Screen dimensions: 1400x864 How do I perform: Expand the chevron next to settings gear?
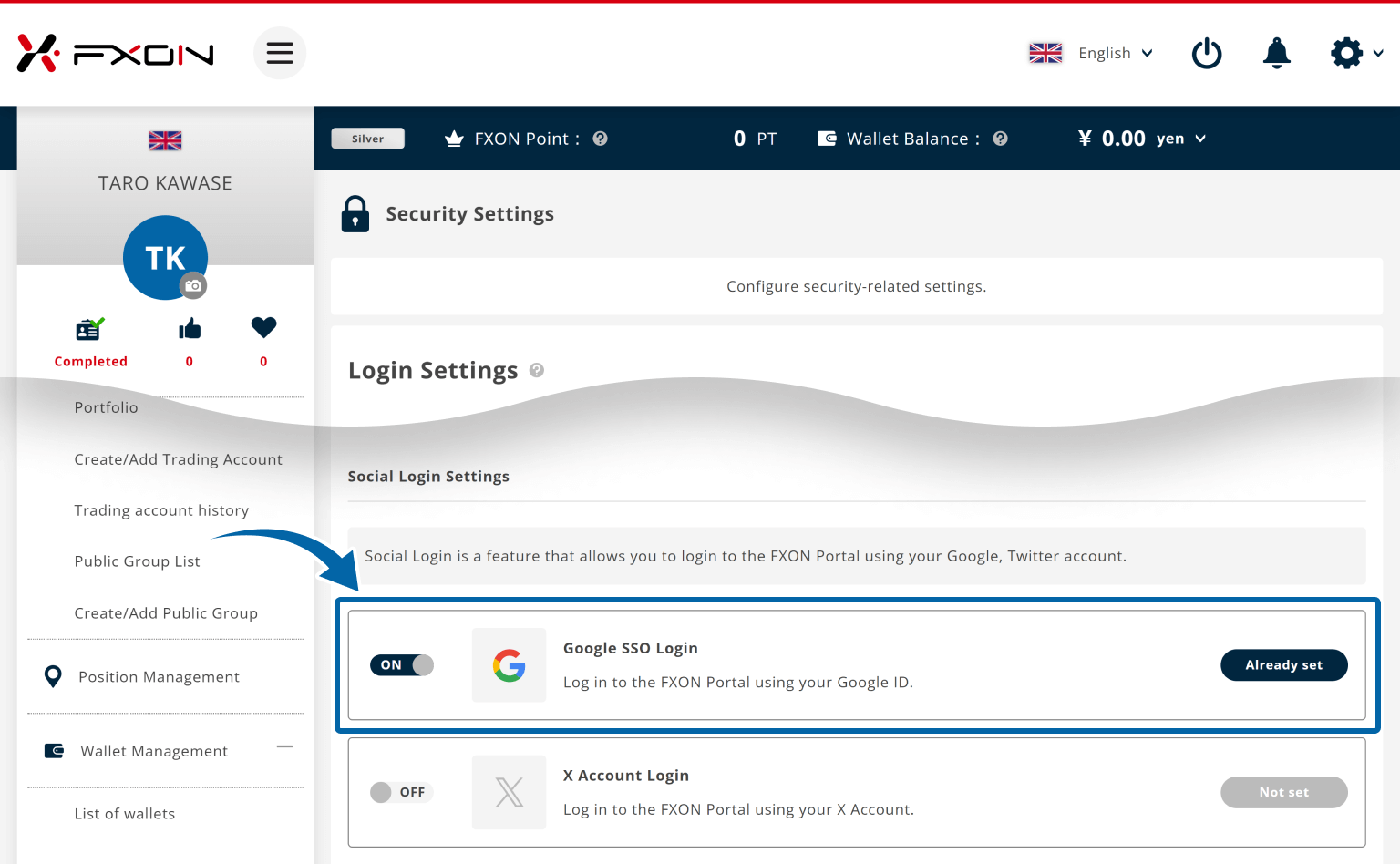pyautogui.click(x=1378, y=53)
